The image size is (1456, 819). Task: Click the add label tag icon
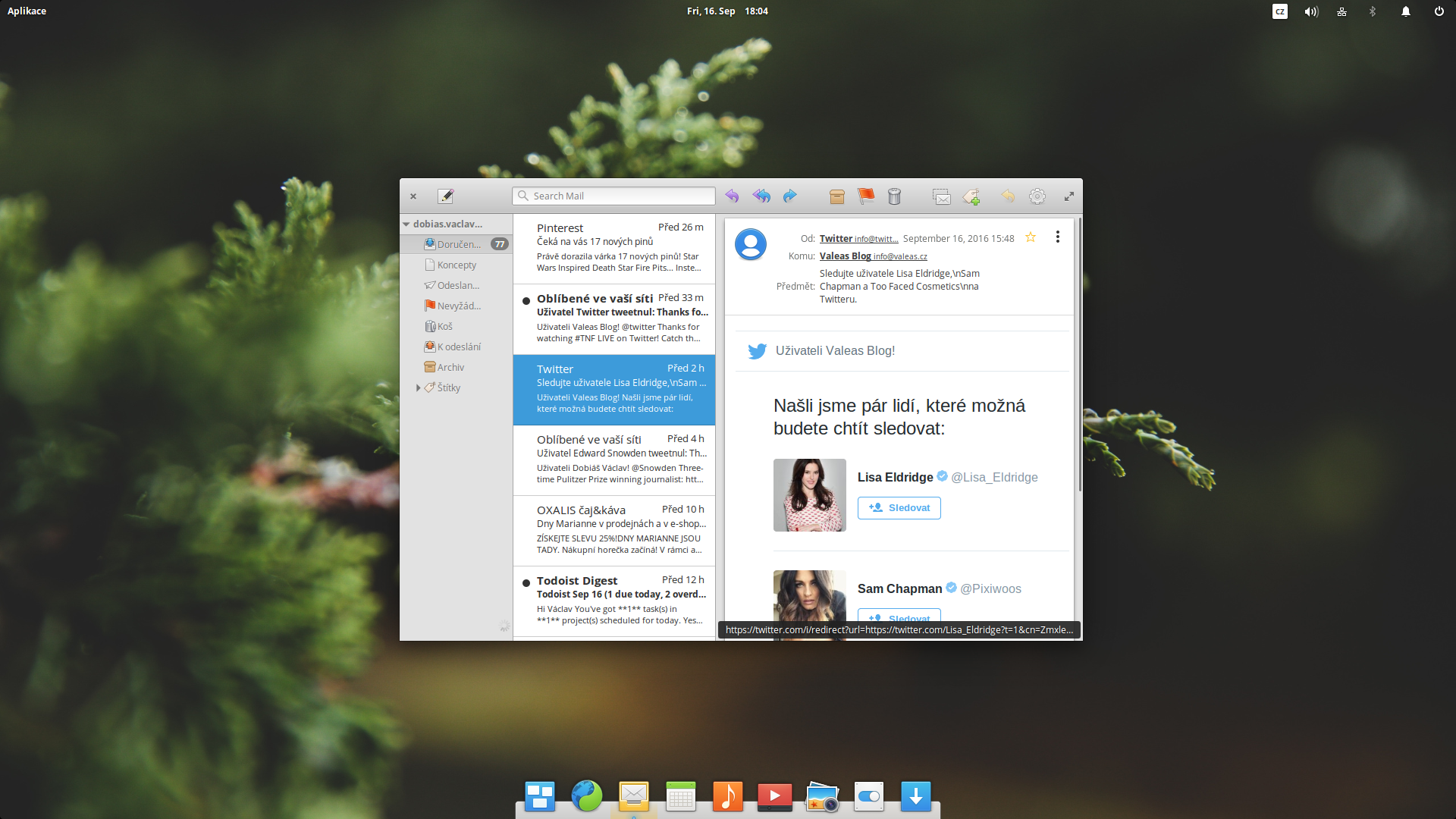point(971,196)
